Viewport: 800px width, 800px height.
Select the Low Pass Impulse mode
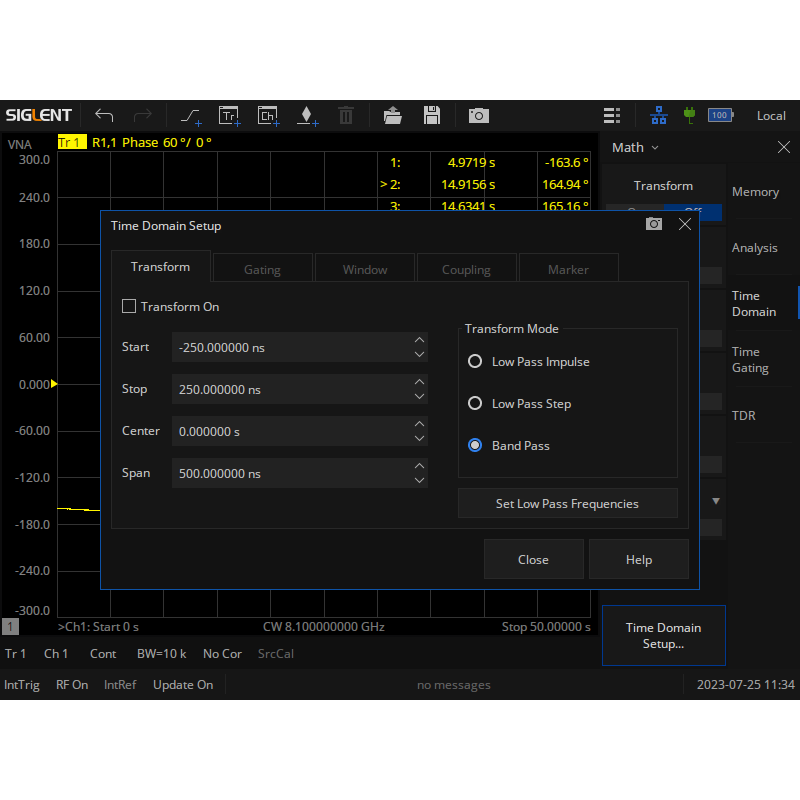pos(476,362)
